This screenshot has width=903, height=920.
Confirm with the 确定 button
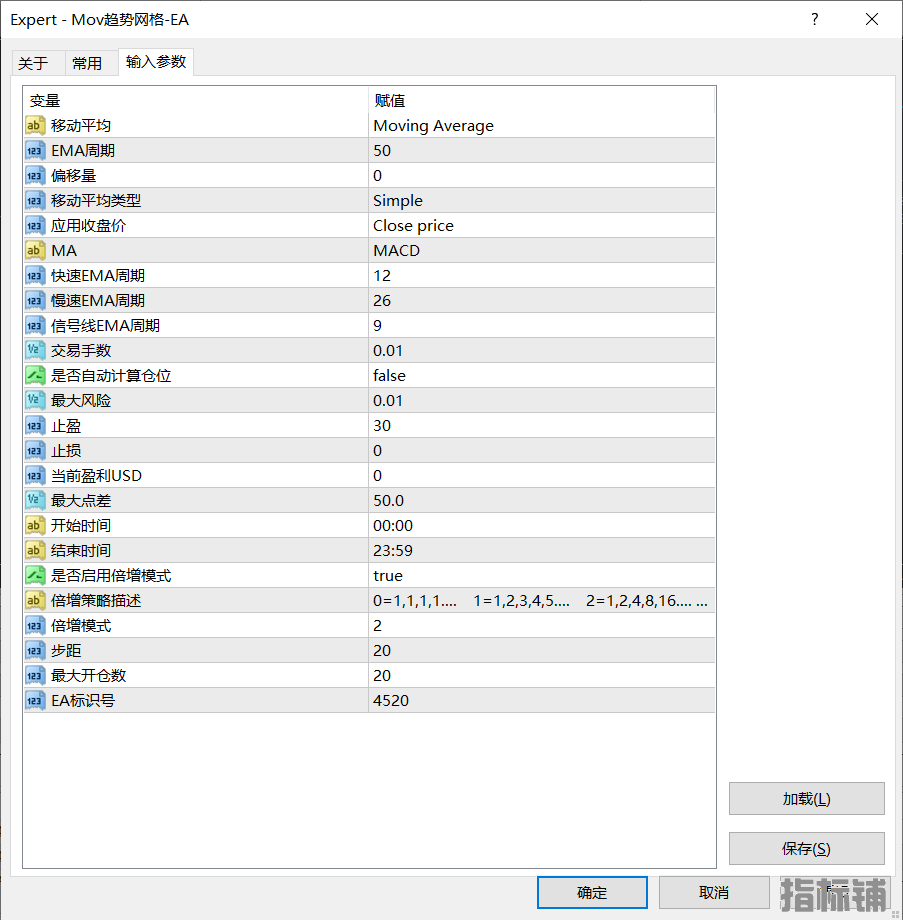coord(592,892)
